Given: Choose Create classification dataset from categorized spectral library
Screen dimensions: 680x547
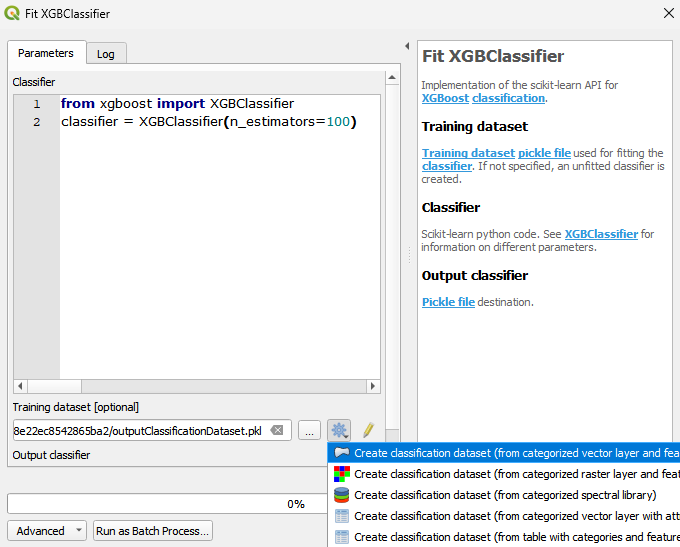Looking at the screenshot, I should pos(504,495).
